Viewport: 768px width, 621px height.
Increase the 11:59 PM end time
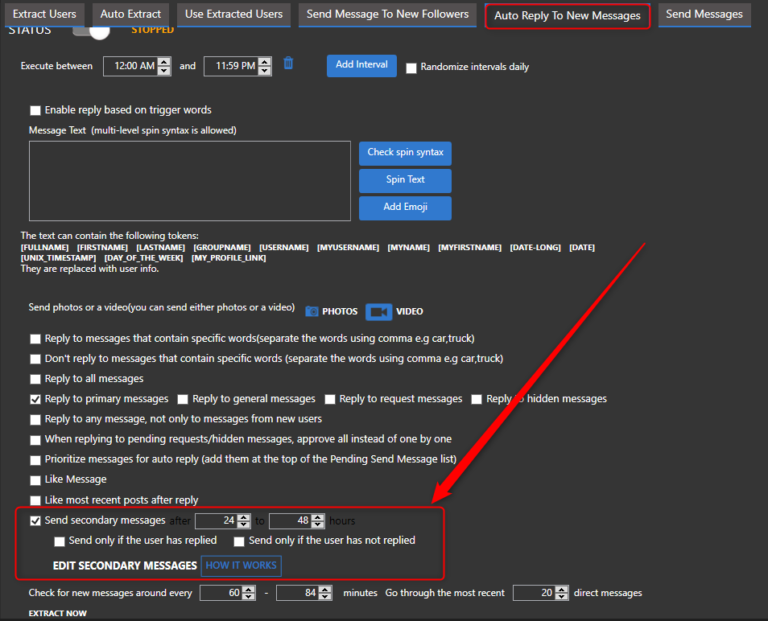pos(265,62)
